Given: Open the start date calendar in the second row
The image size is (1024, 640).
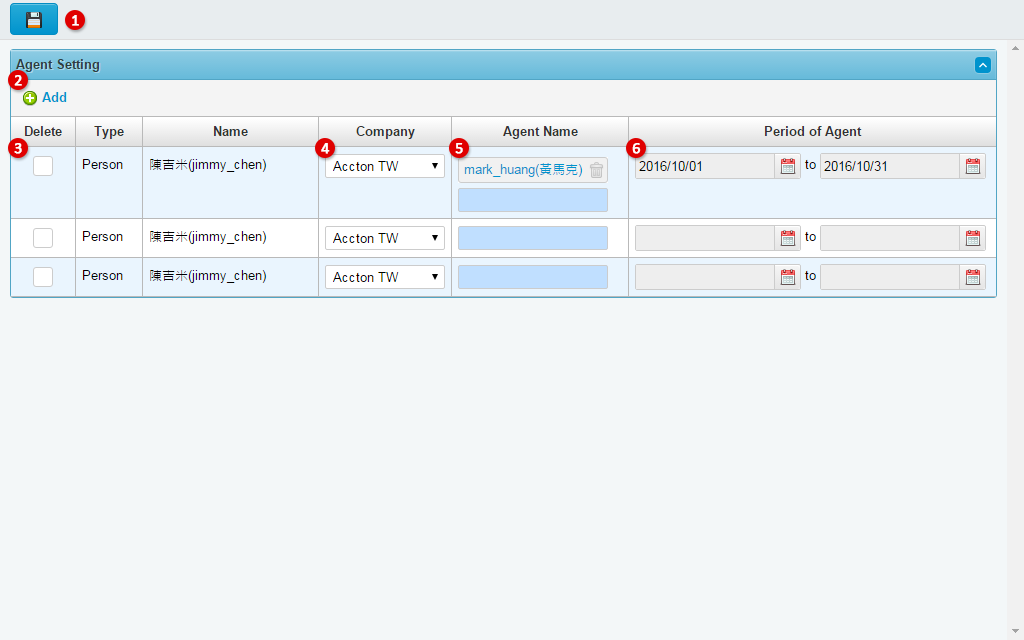Looking at the screenshot, I should [x=788, y=237].
